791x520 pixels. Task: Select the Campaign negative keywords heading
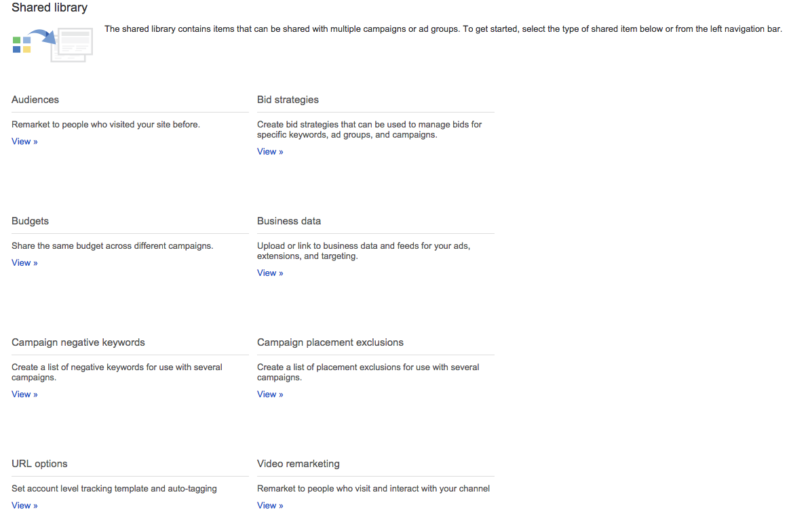[x=78, y=342]
